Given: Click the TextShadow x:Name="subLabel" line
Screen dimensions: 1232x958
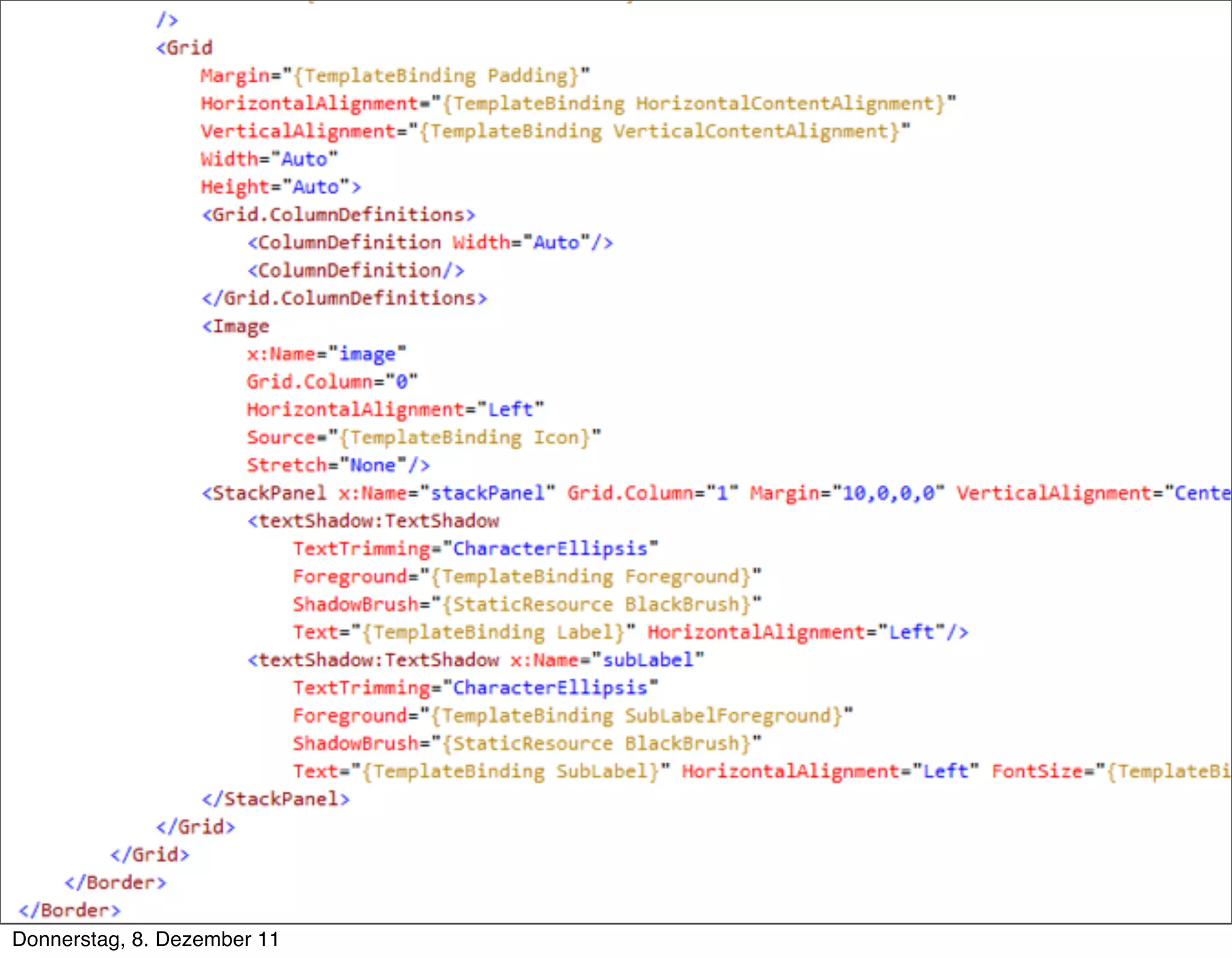Looking at the screenshot, I should tap(475, 660).
